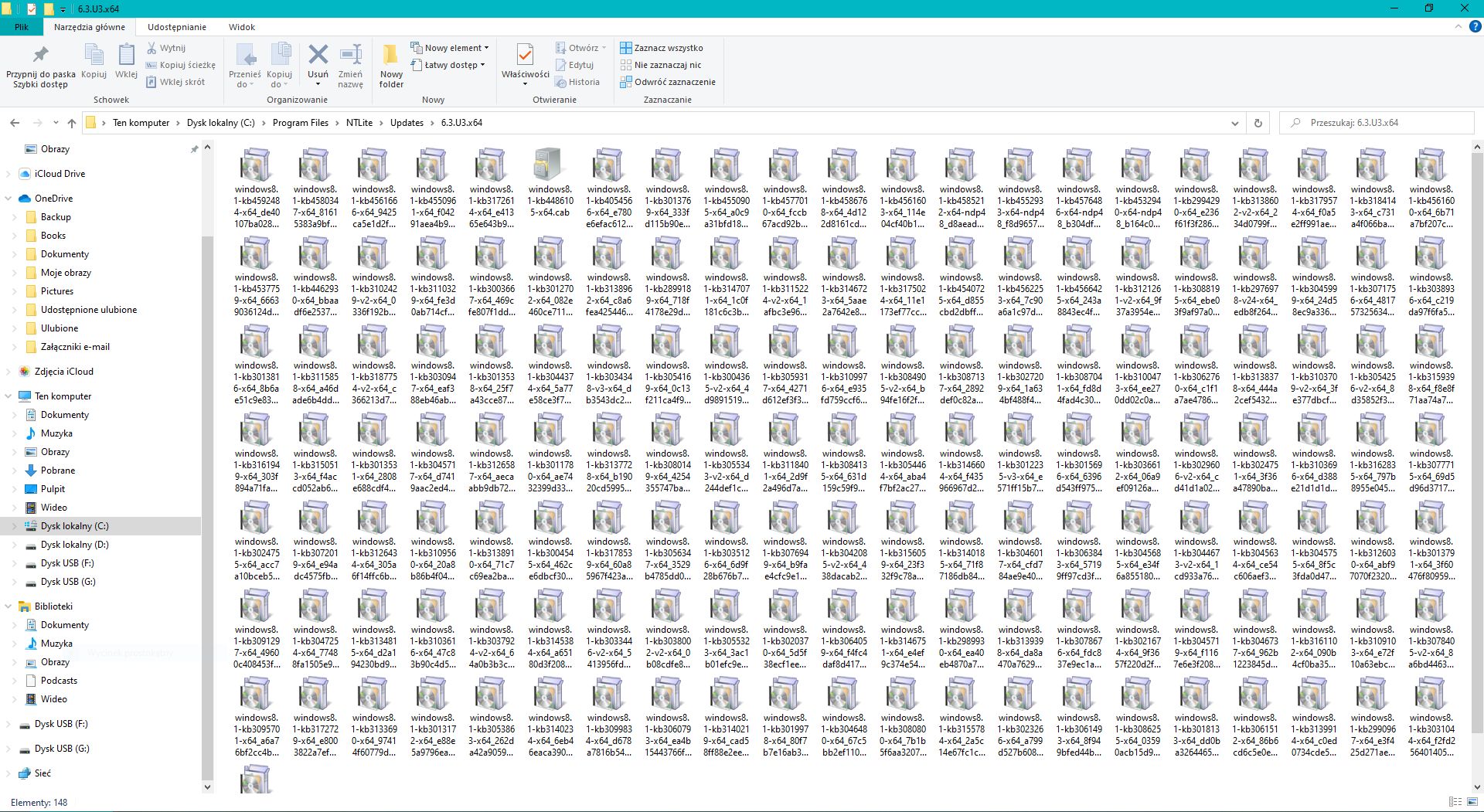
Task: Click NTLite in the address bar
Action: click(x=359, y=123)
